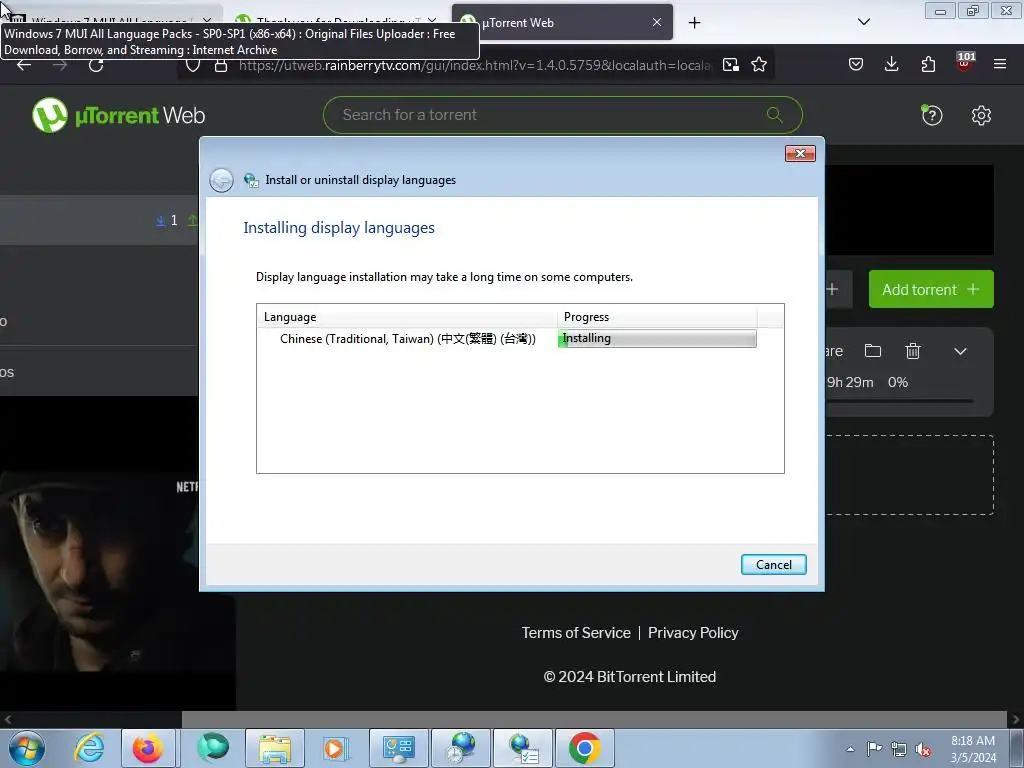Open the list all tabs dropdown

863,22
